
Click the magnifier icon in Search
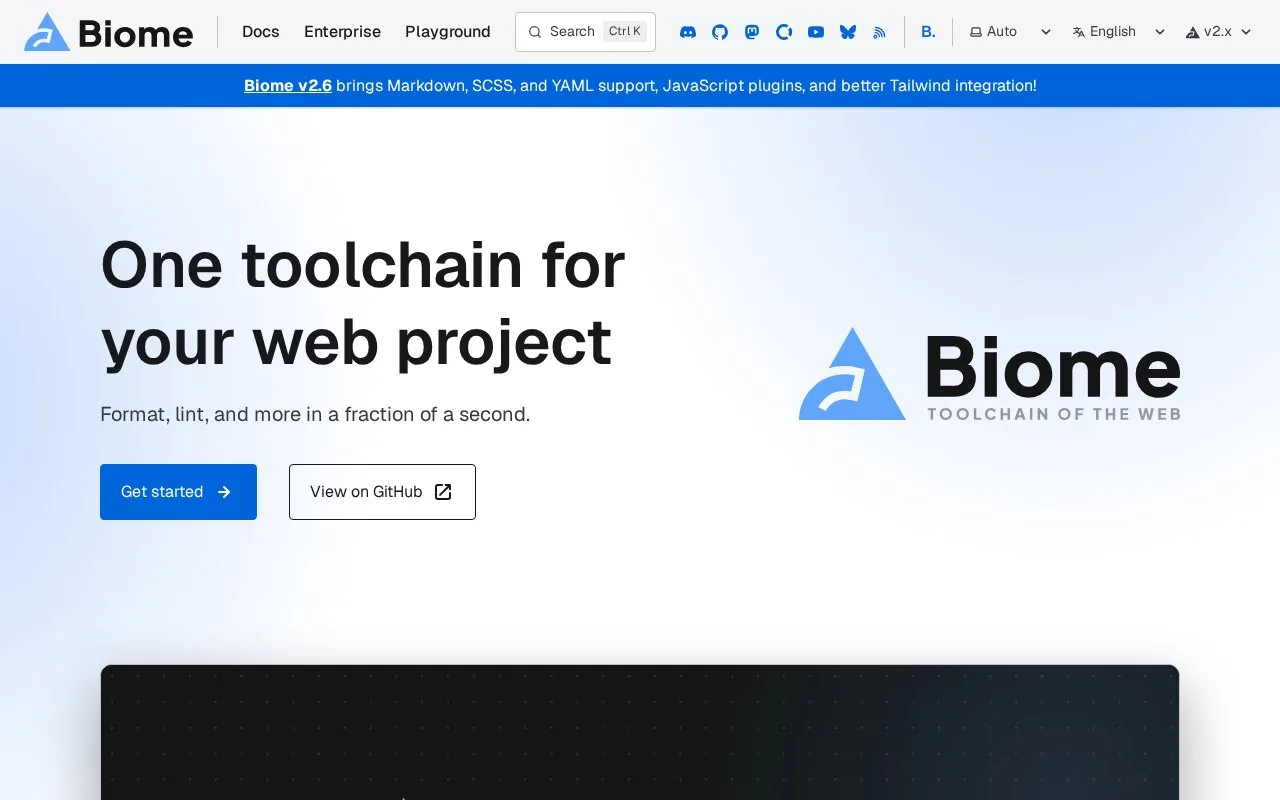(x=535, y=32)
